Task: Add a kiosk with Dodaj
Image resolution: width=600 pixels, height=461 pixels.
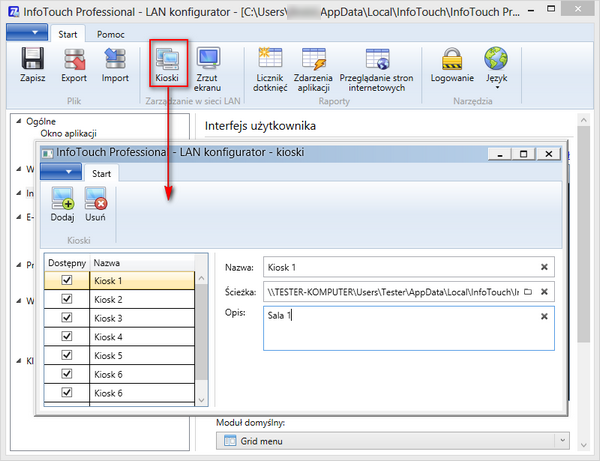Action: point(62,204)
